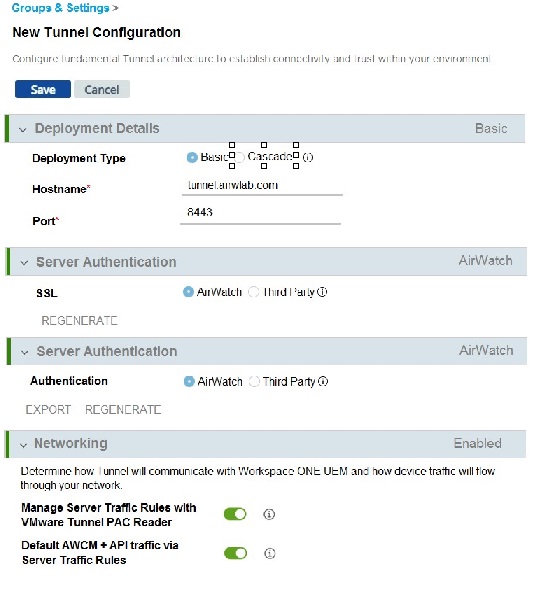545x600 pixels.
Task: Toggle Manage Server Traffic Rules switch
Action: tap(235, 514)
